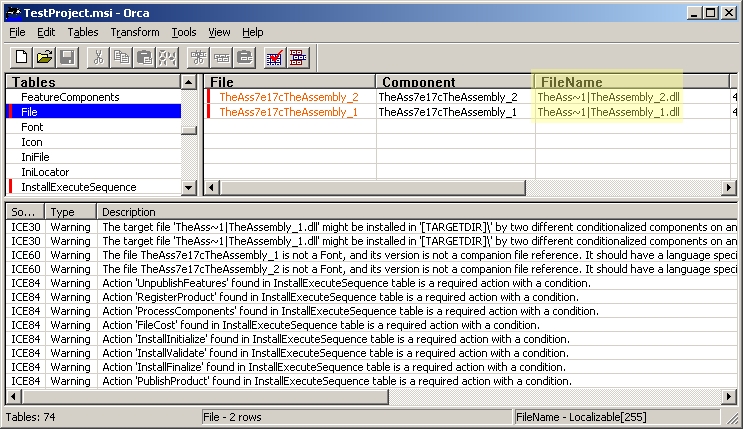This screenshot has height=429, width=743.
Task: Open the Help menu
Action: coord(253,32)
